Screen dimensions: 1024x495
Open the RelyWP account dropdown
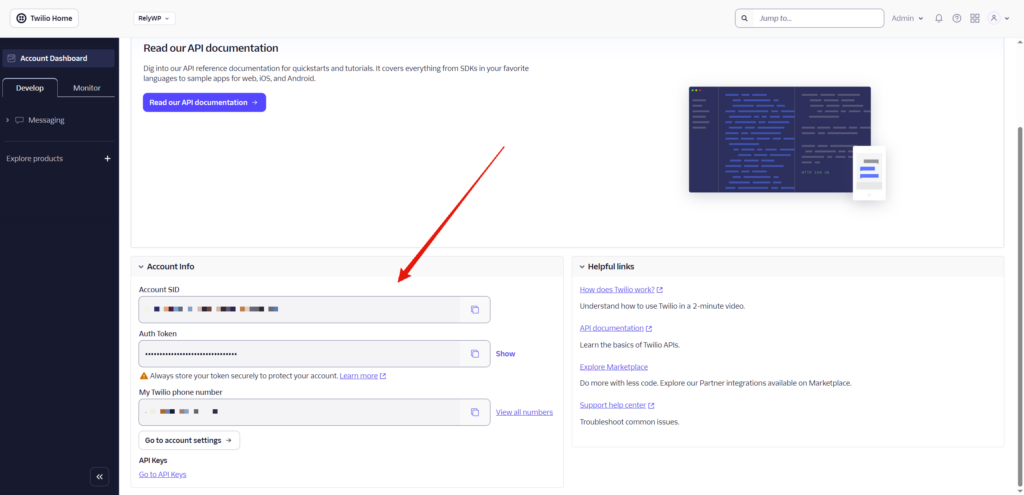coord(153,18)
